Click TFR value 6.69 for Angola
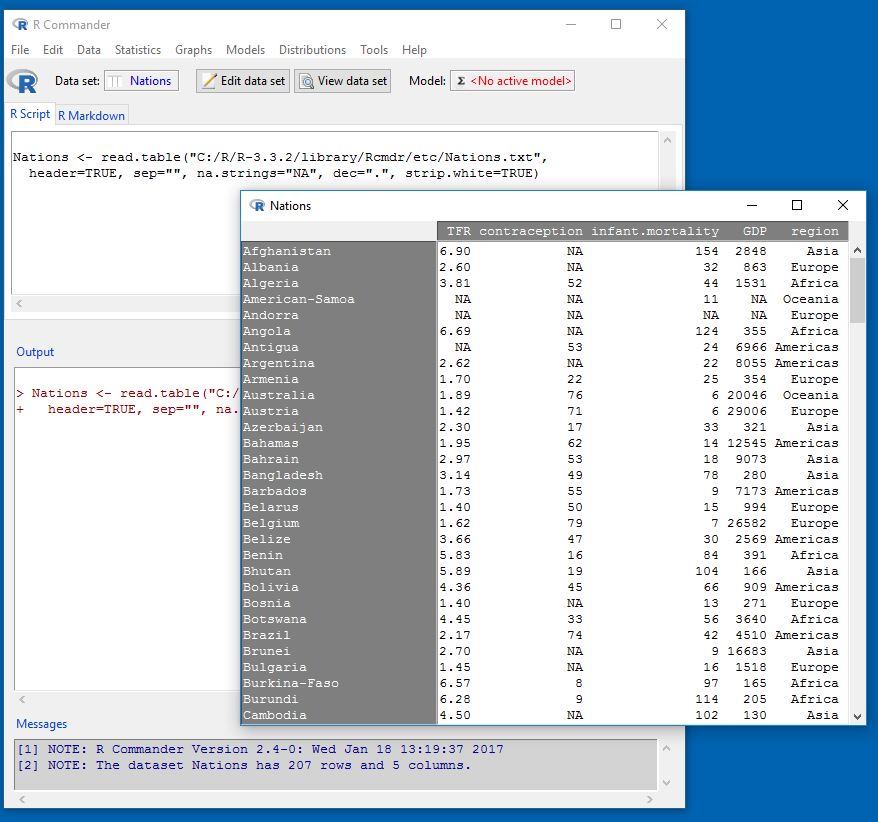Image resolution: width=878 pixels, height=822 pixels. coord(455,331)
